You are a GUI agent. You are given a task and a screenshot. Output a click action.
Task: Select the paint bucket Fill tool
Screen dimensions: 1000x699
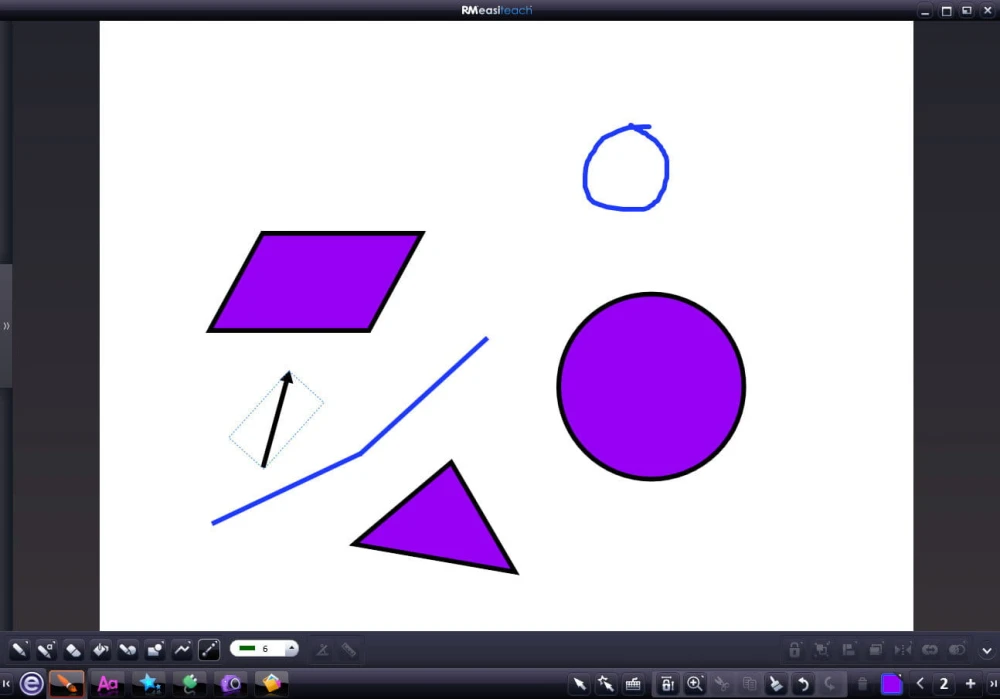coord(101,649)
